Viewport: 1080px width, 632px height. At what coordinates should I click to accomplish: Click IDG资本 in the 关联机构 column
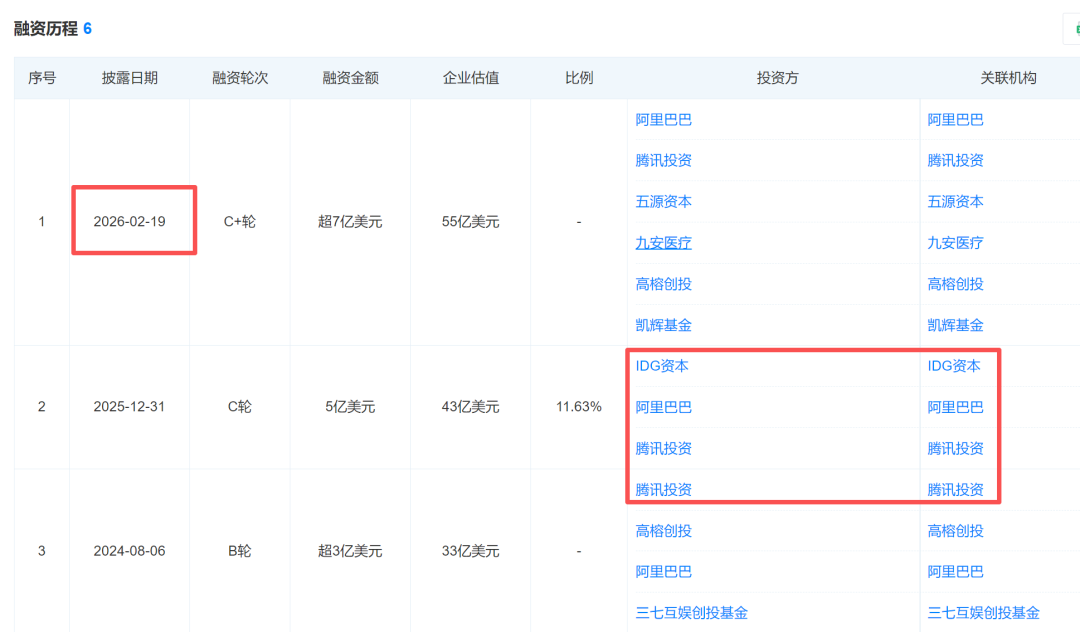pyautogui.click(x=954, y=366)
